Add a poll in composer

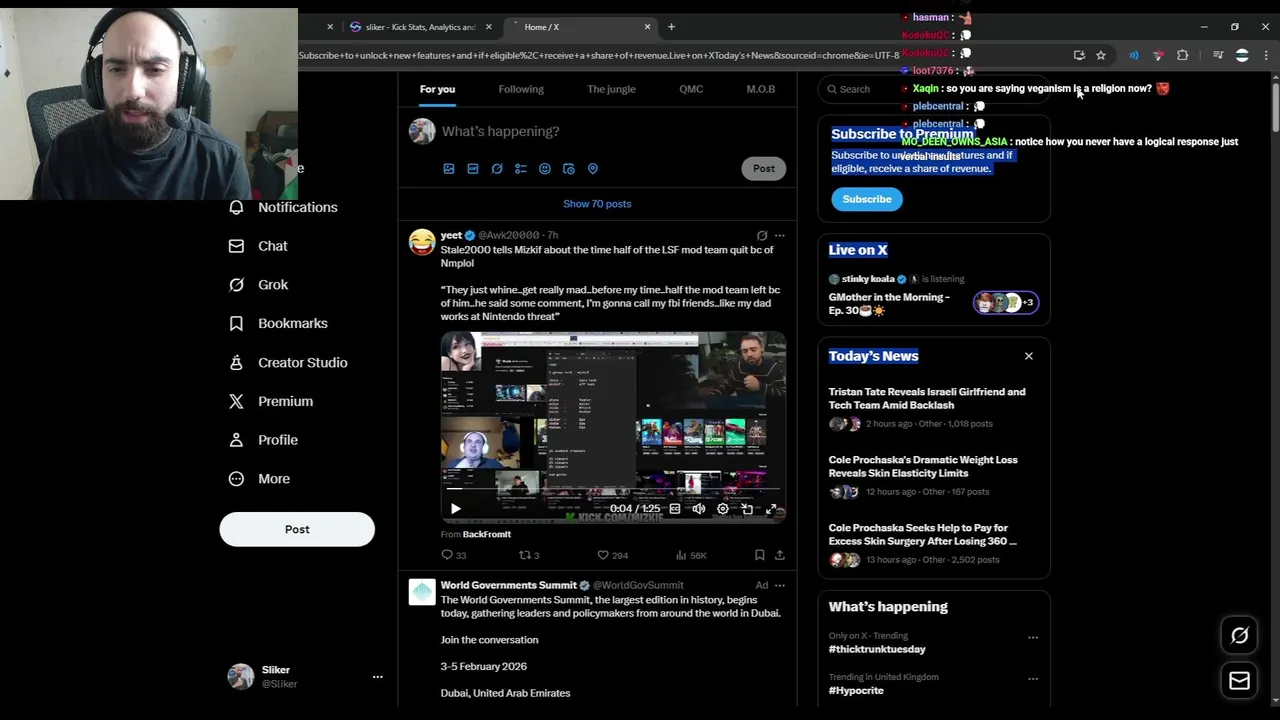coord(521,169)
